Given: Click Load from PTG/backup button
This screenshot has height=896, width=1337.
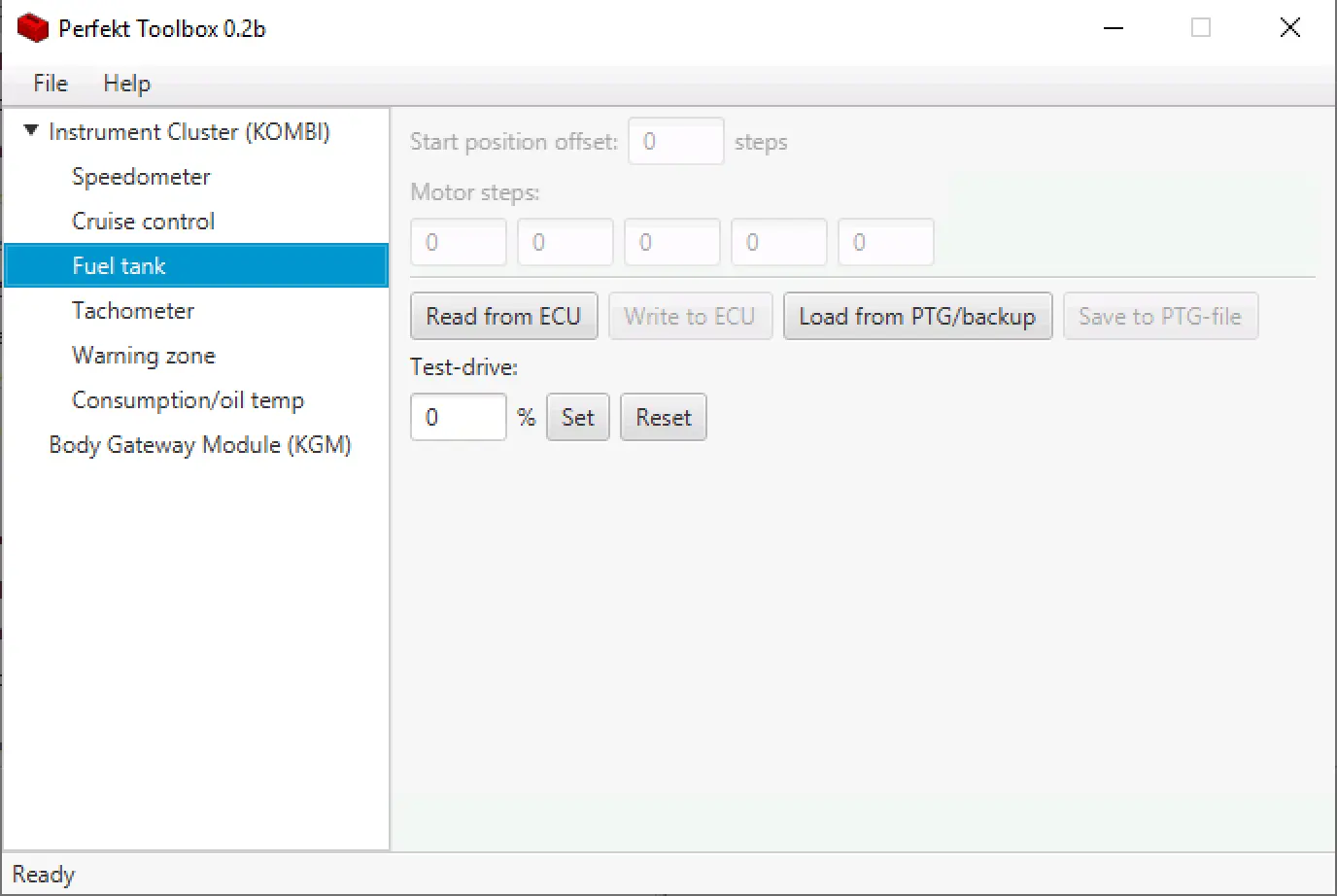Looking at the screenshot, I should [916, 317].
